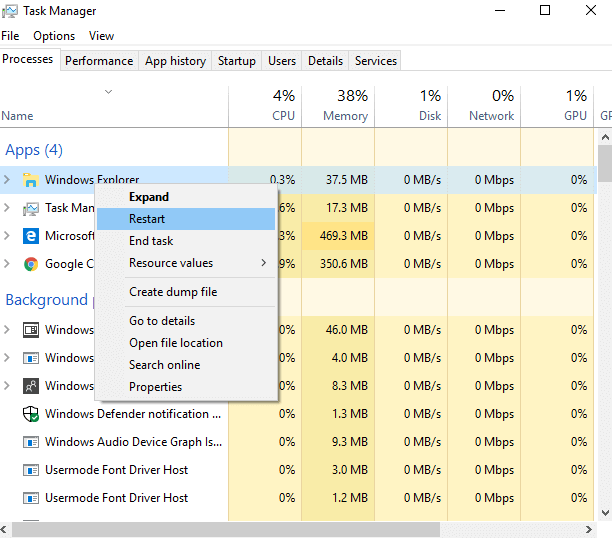Click the vertical scrollbar up arrow
The height and width of the screenshot is (538, 612).
coord(605,137)
